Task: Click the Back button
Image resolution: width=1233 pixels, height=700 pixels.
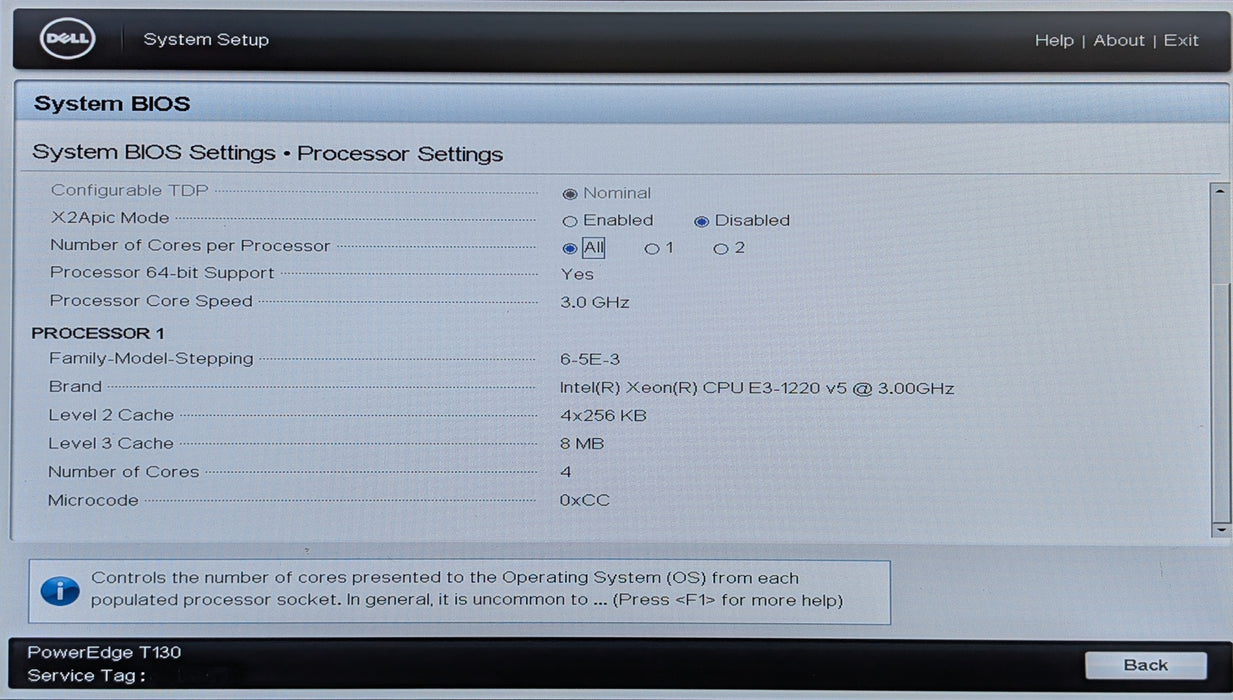Action: coord(1145,665)
